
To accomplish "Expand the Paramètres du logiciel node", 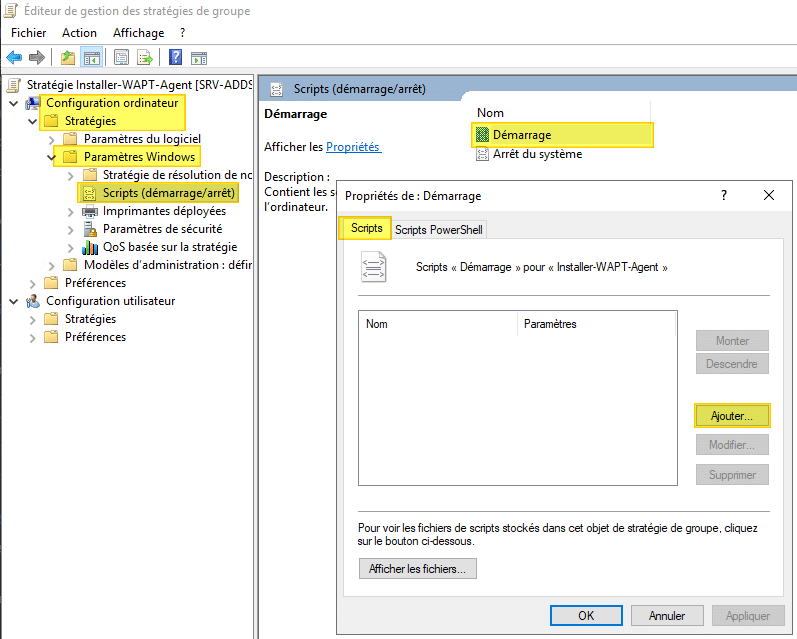I will pos(51,139).
